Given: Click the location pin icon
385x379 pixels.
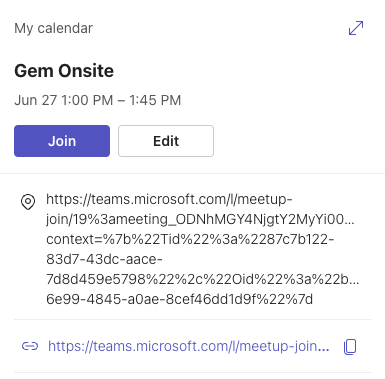Looking at the screenshot, I should (28, 202).
